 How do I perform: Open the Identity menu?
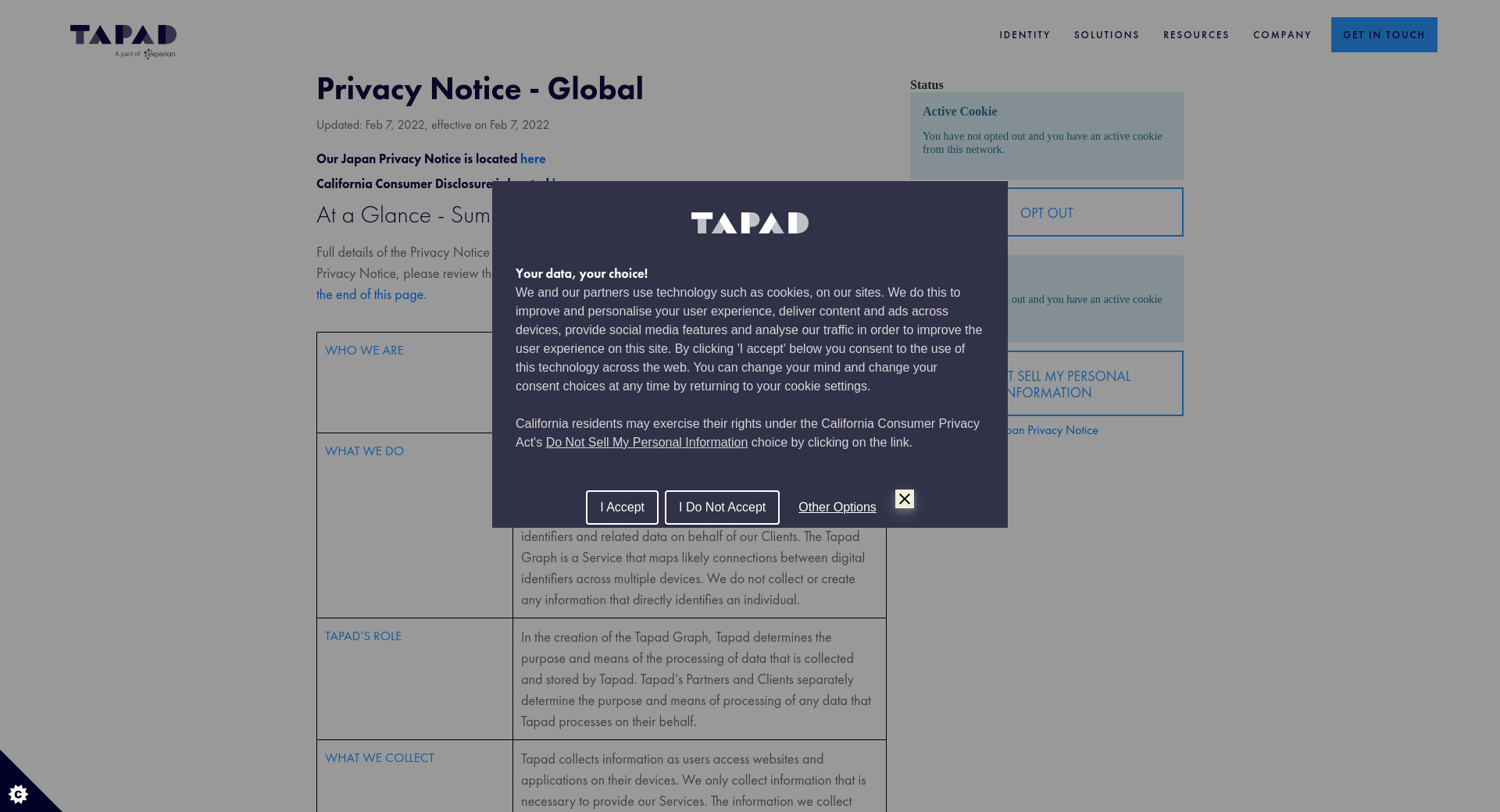(1025, 35)
